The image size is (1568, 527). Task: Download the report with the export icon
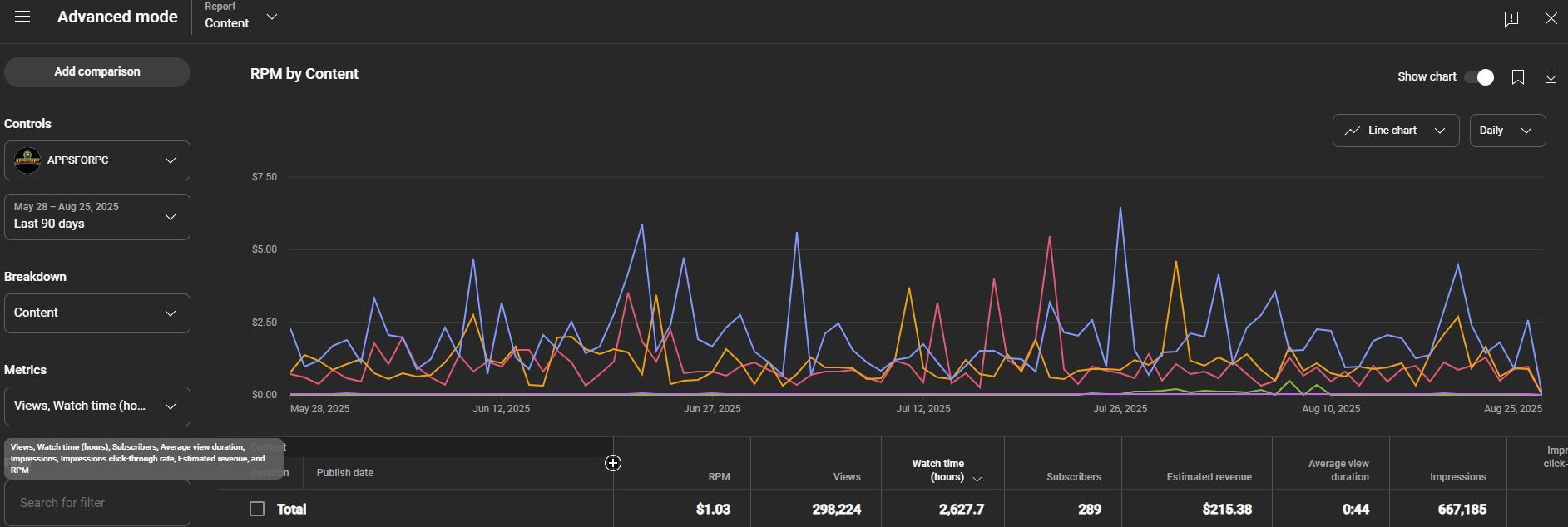point(1551,77)
